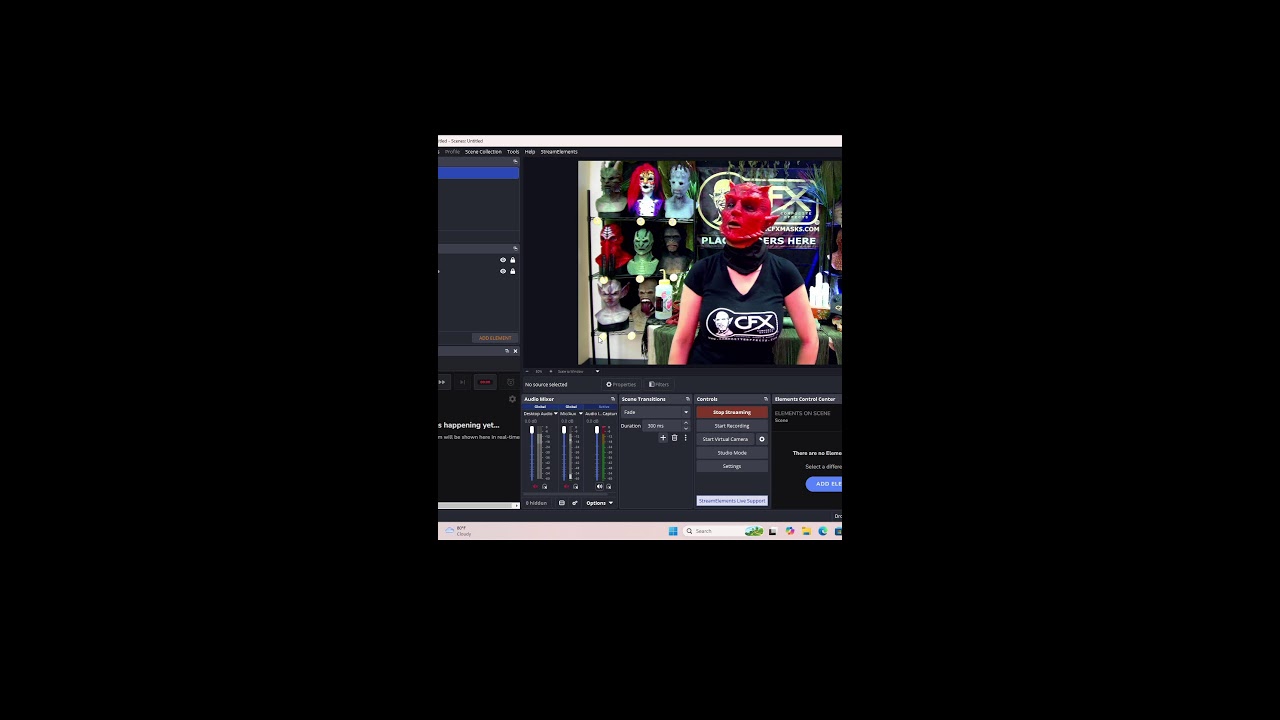Open source Properties button

click(x=621, y=384)
